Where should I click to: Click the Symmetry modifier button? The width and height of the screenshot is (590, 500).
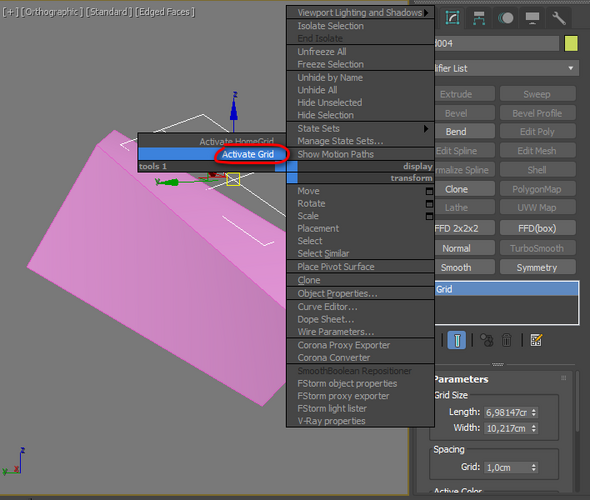point(537,267)
